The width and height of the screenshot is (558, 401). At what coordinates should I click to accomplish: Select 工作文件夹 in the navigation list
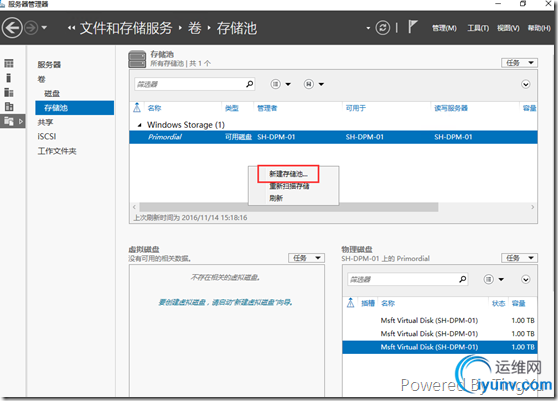pyautogui.click(x=57, y=151)
